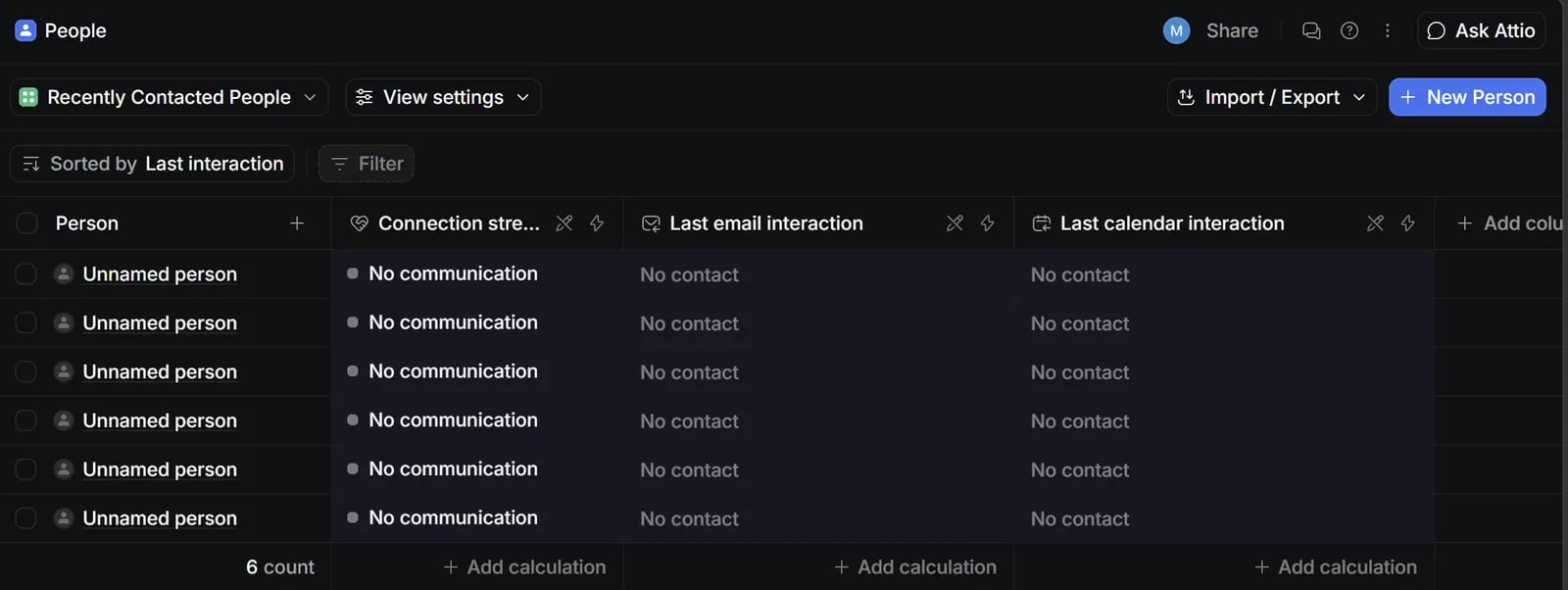Open Ask Attio assistant
Screen dimensions: 1568x590
pyautogui.click(x=1482, y=30)
